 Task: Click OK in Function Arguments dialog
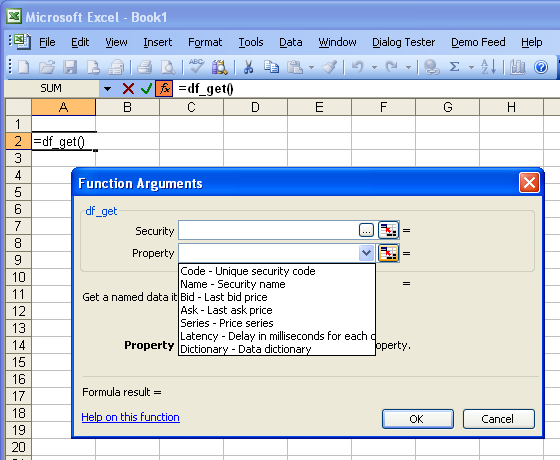pyautogui.click(x=418, y=419)
